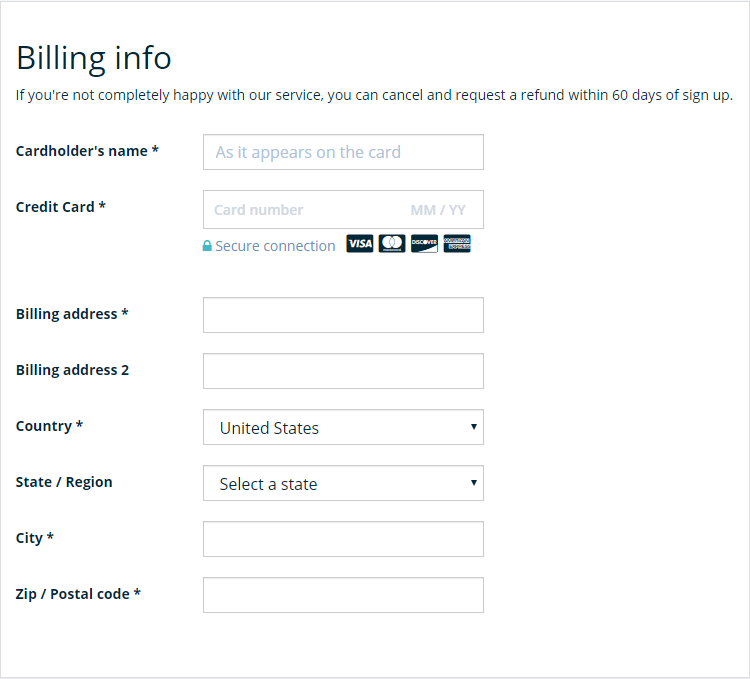Click the Billing info heading
750x679 pixels.
point(94,58)
